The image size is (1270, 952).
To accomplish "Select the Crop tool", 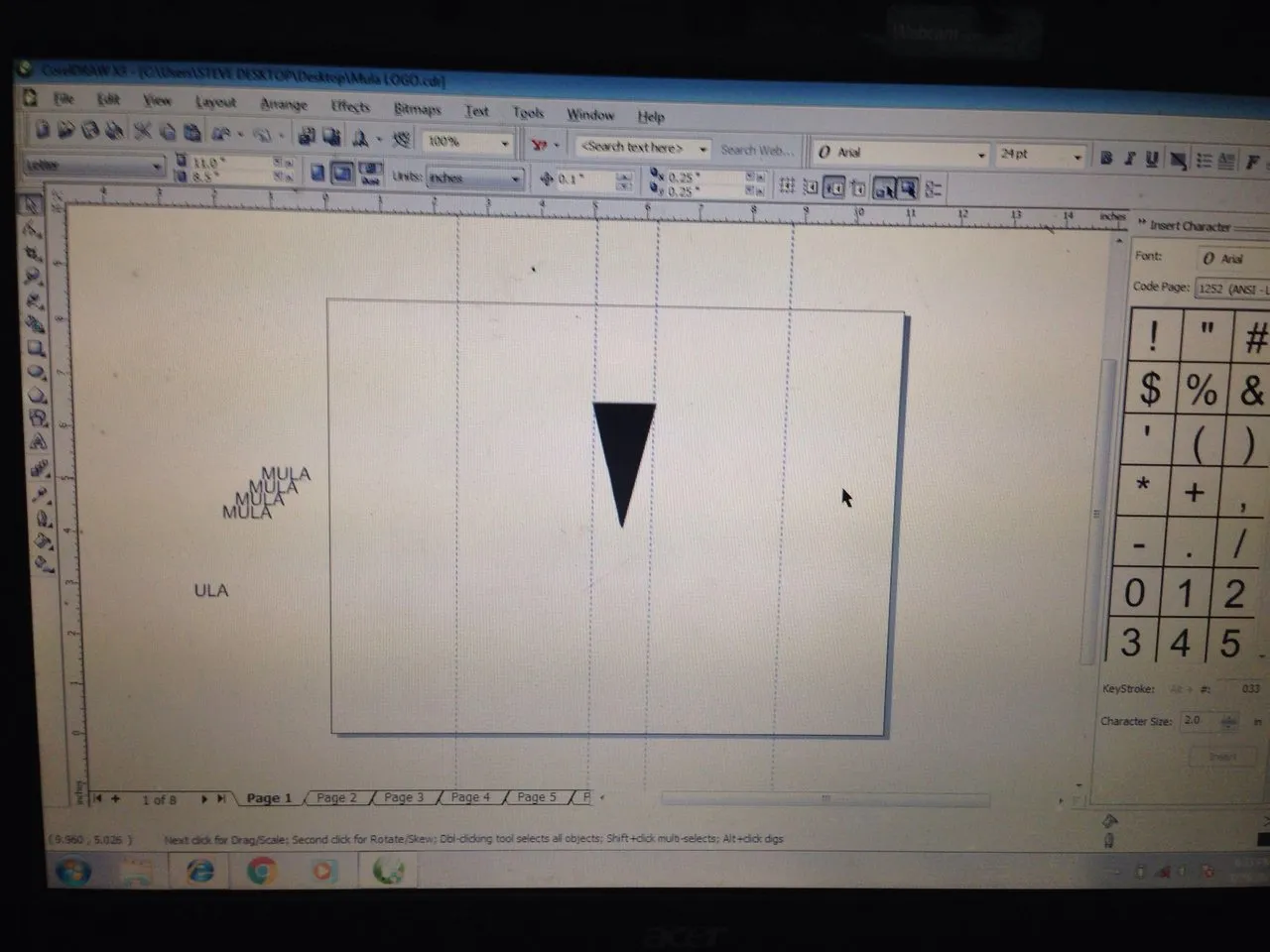I will point(34,253).
